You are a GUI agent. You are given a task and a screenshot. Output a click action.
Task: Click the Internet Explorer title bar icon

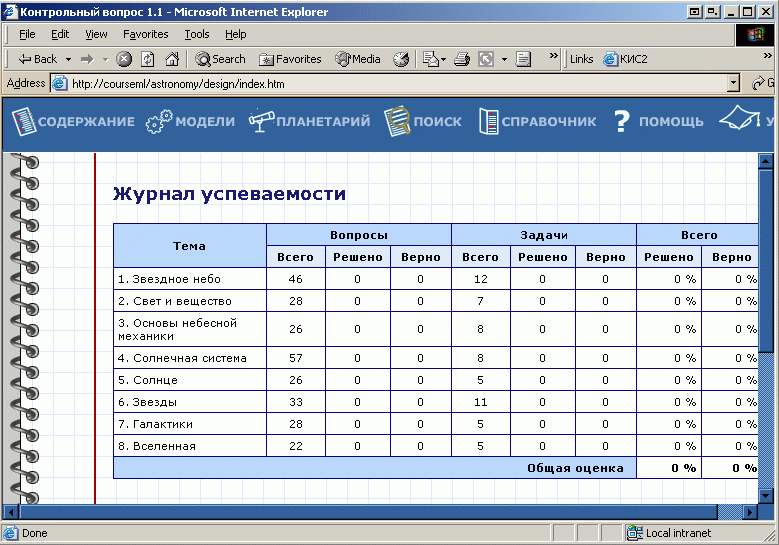pyautogui.click(x=10, y=11)
